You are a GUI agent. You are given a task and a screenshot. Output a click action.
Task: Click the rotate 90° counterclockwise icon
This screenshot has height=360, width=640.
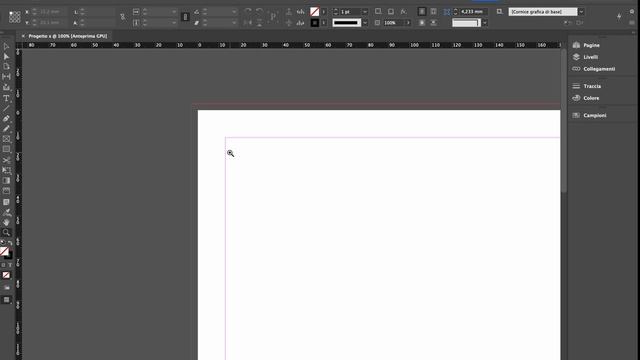coord(259,12)
